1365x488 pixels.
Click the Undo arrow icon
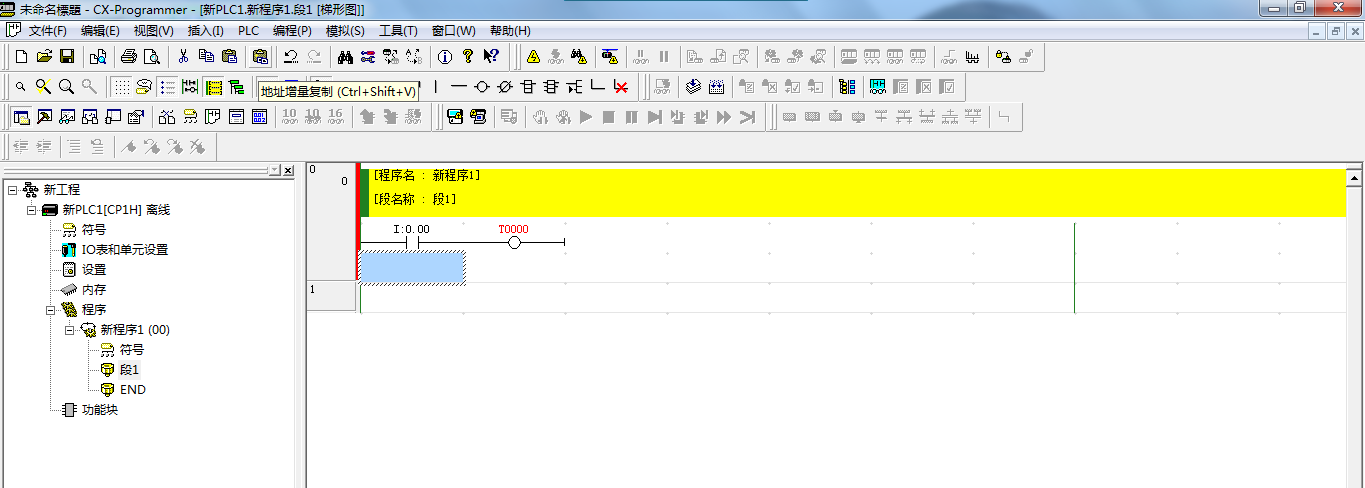pyautogui.click(x=291, y=57)
